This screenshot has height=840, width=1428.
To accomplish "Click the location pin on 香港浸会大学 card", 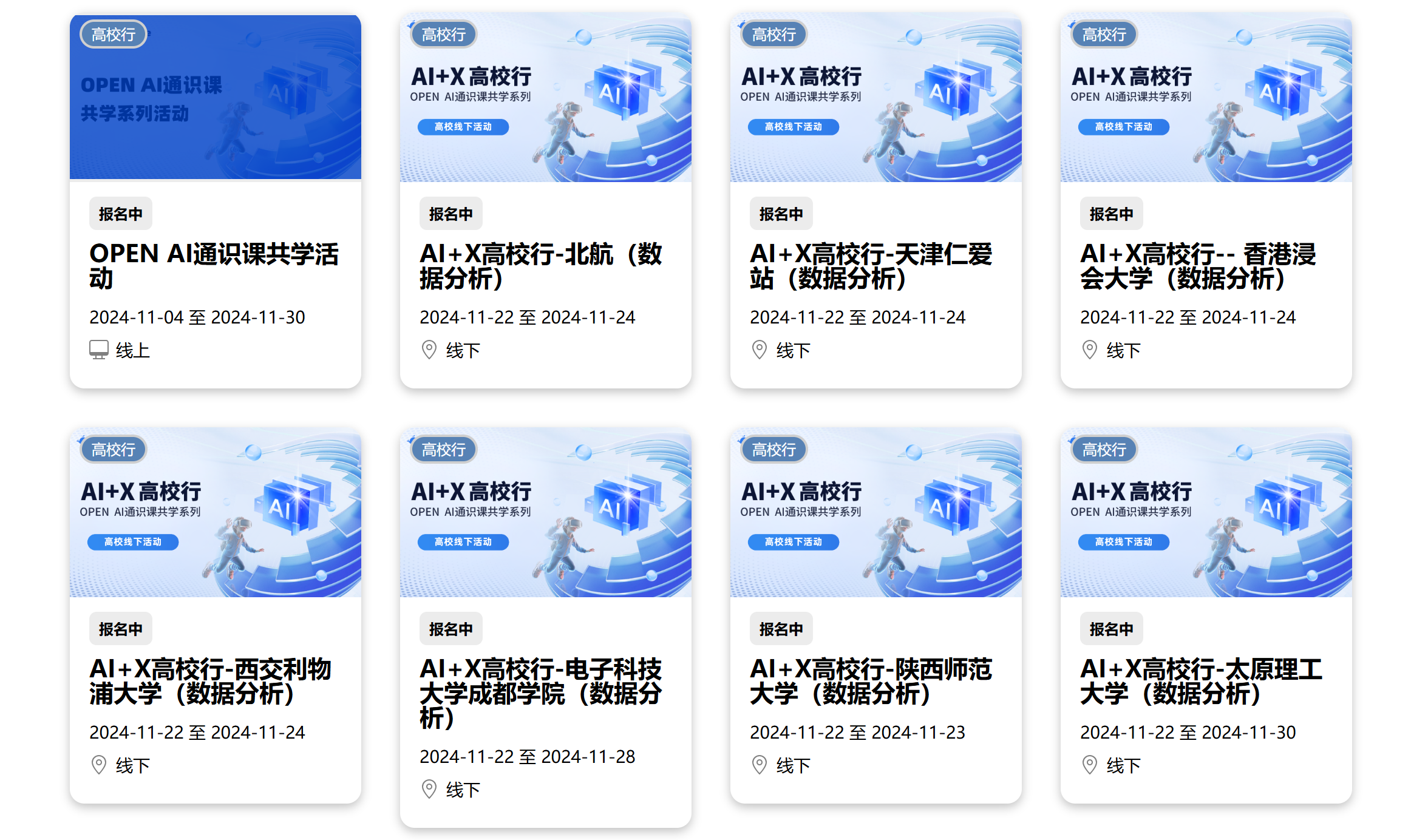I will point(1089,350).
